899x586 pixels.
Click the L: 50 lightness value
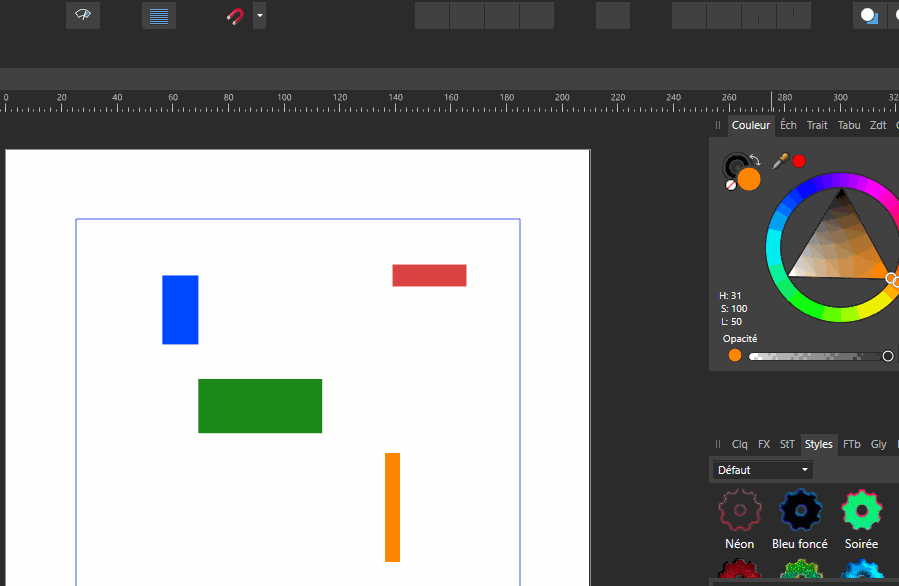click(731, 322)
